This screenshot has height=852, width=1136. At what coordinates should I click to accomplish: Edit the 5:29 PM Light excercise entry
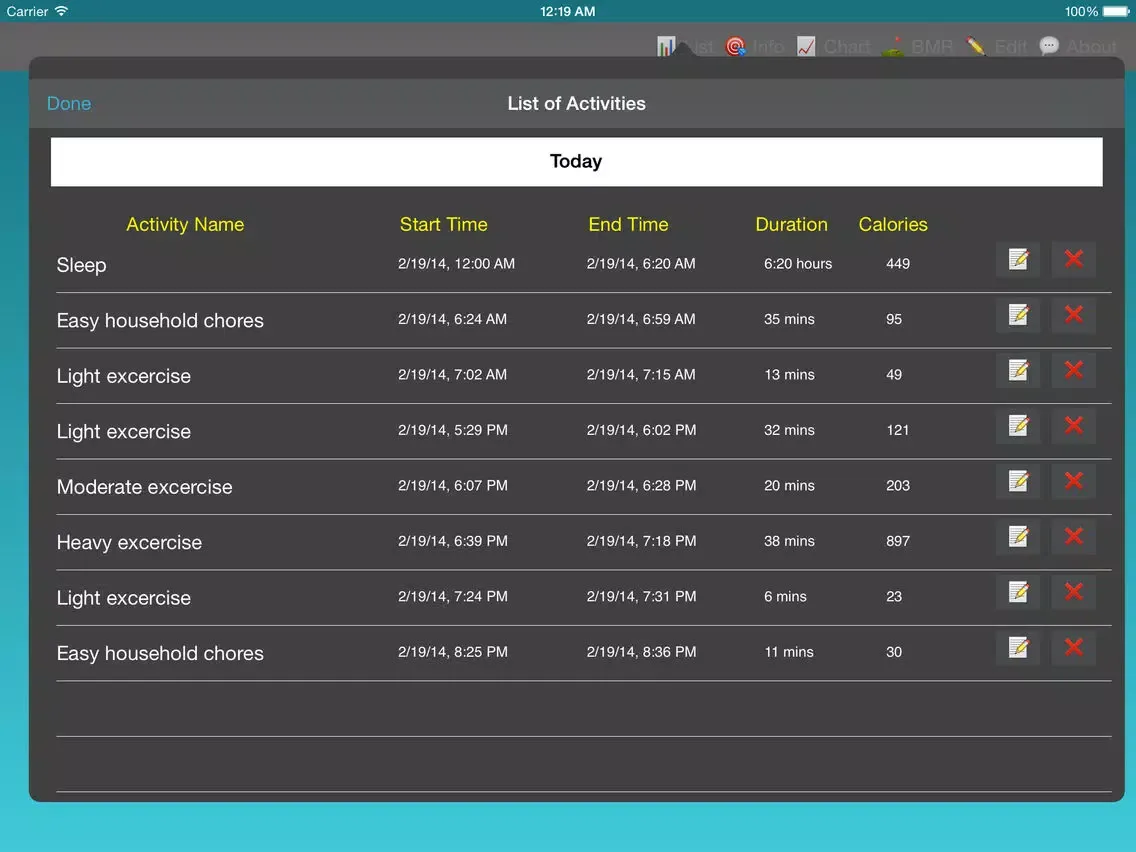(1018, 426)
